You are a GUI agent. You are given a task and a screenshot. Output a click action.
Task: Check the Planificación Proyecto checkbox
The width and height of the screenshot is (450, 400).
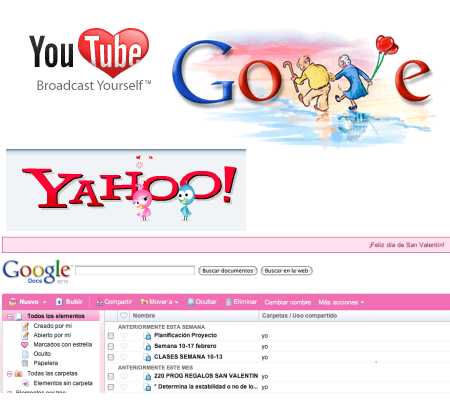pos(111,336)
